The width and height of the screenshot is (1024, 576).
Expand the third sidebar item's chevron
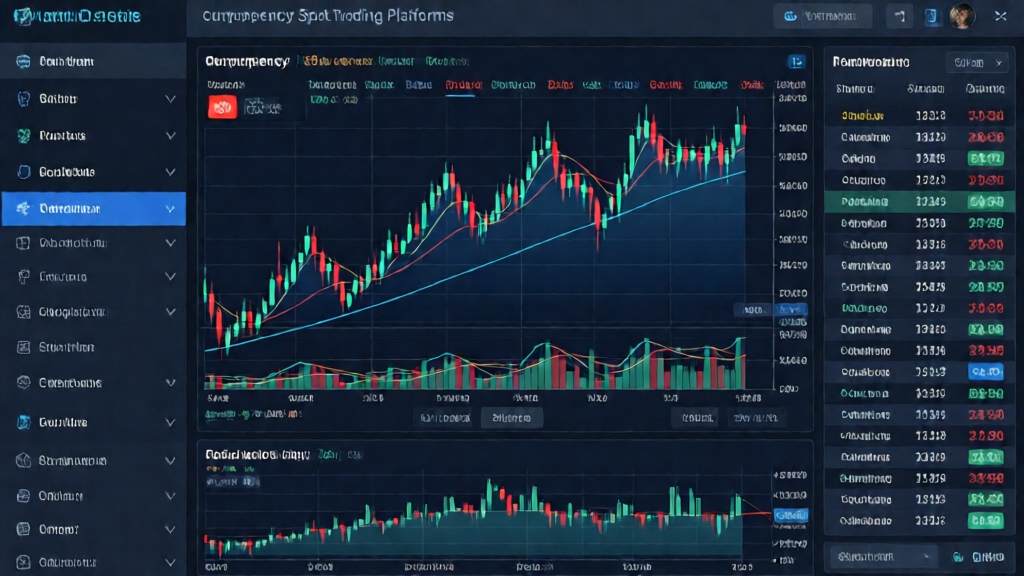170,136
